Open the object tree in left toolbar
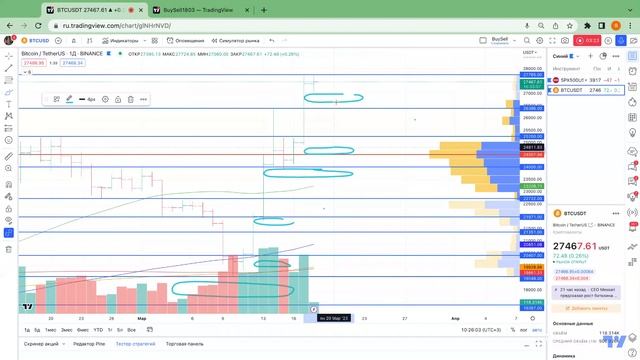This screenshot has width=640, height=360. pos(9,233)
